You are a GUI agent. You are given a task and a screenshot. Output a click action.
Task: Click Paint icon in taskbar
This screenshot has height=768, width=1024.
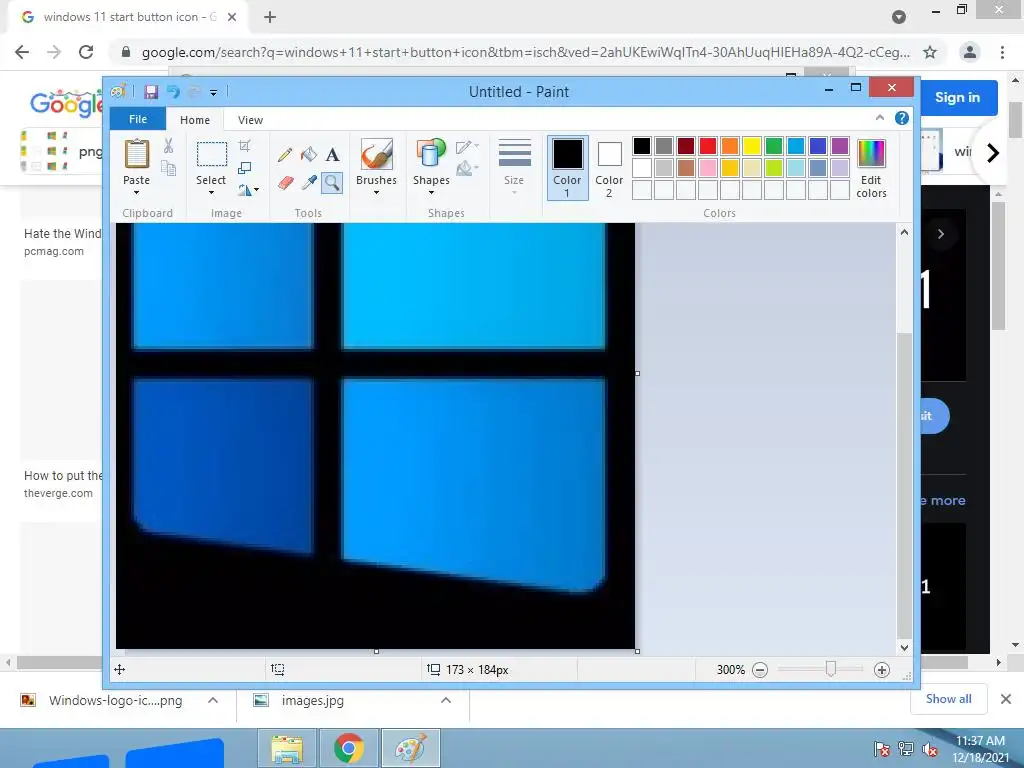411,748
